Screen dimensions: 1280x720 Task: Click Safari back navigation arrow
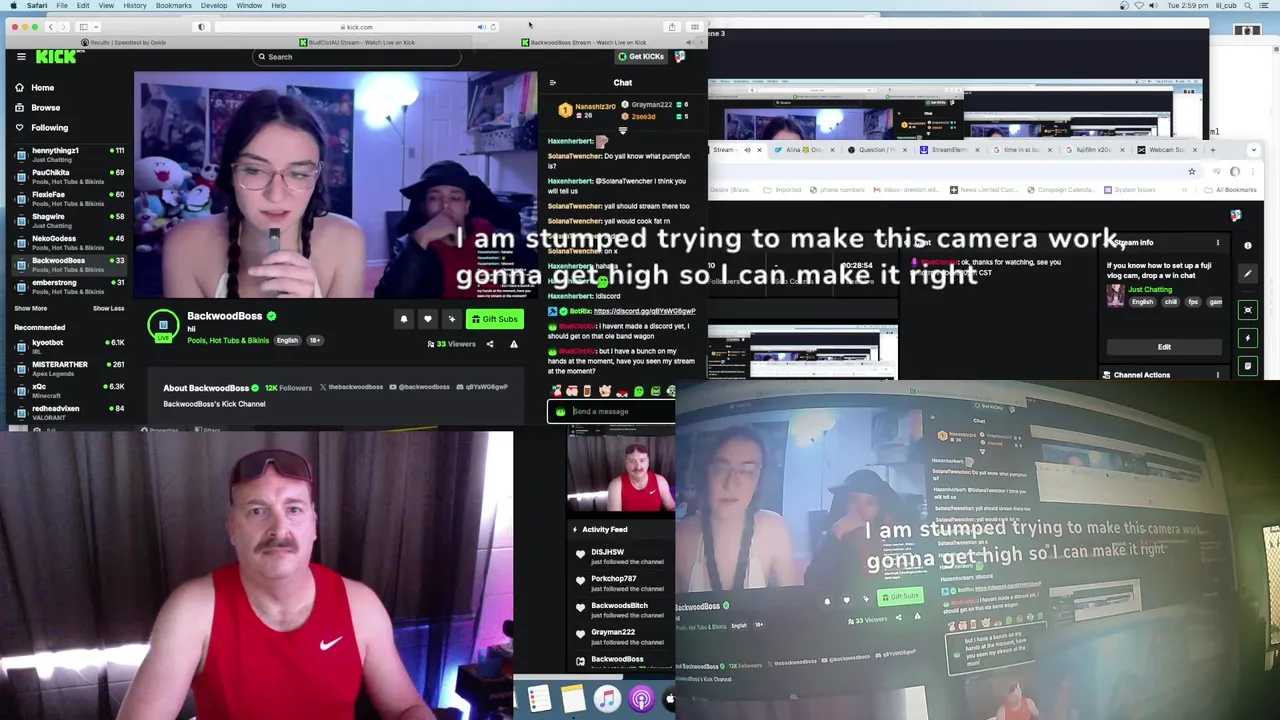52,27
